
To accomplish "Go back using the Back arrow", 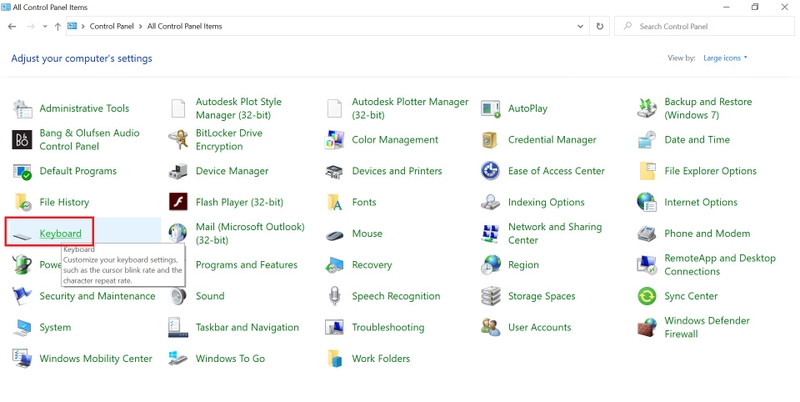I will (12, 27).
